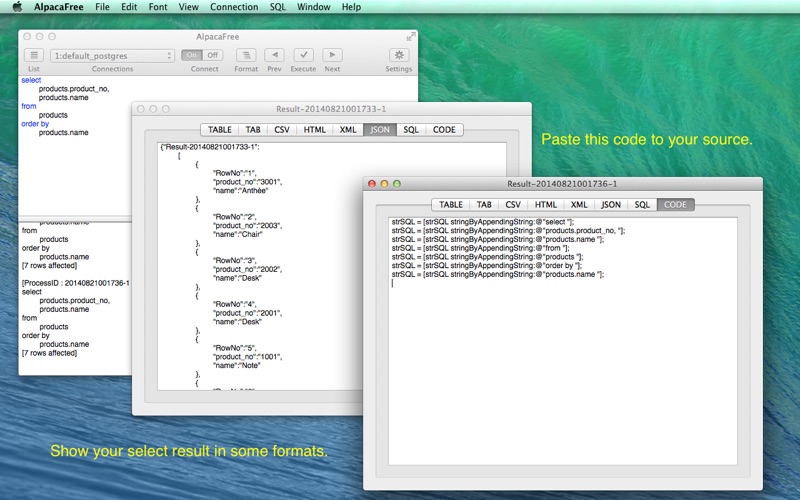Click 'products.product_no,' in the SQL editor
The width and height of the screenshot is (800, 500).
click(74, 89)
